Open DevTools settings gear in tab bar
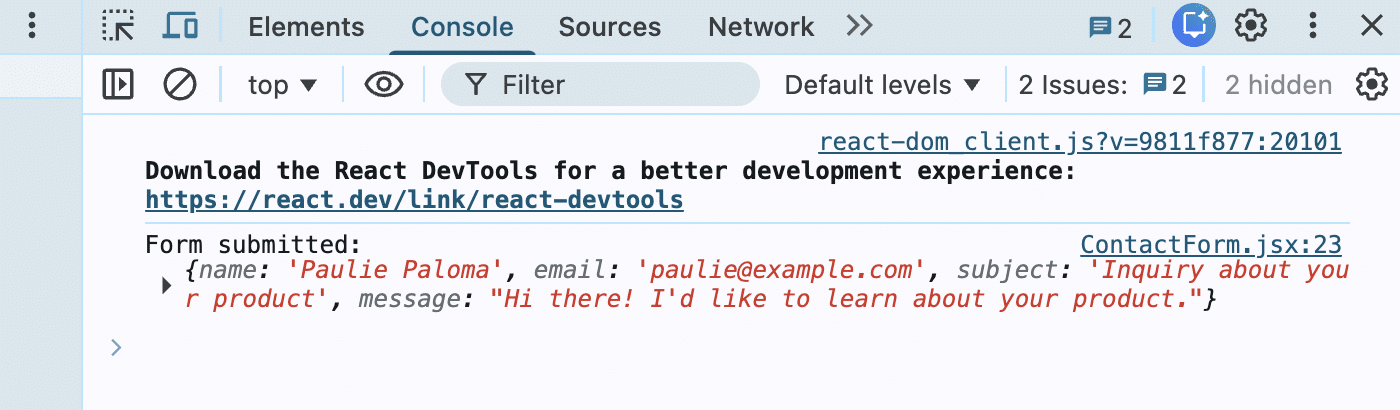This screenshot has height=410, width=1400. [x=1251, y=27]
